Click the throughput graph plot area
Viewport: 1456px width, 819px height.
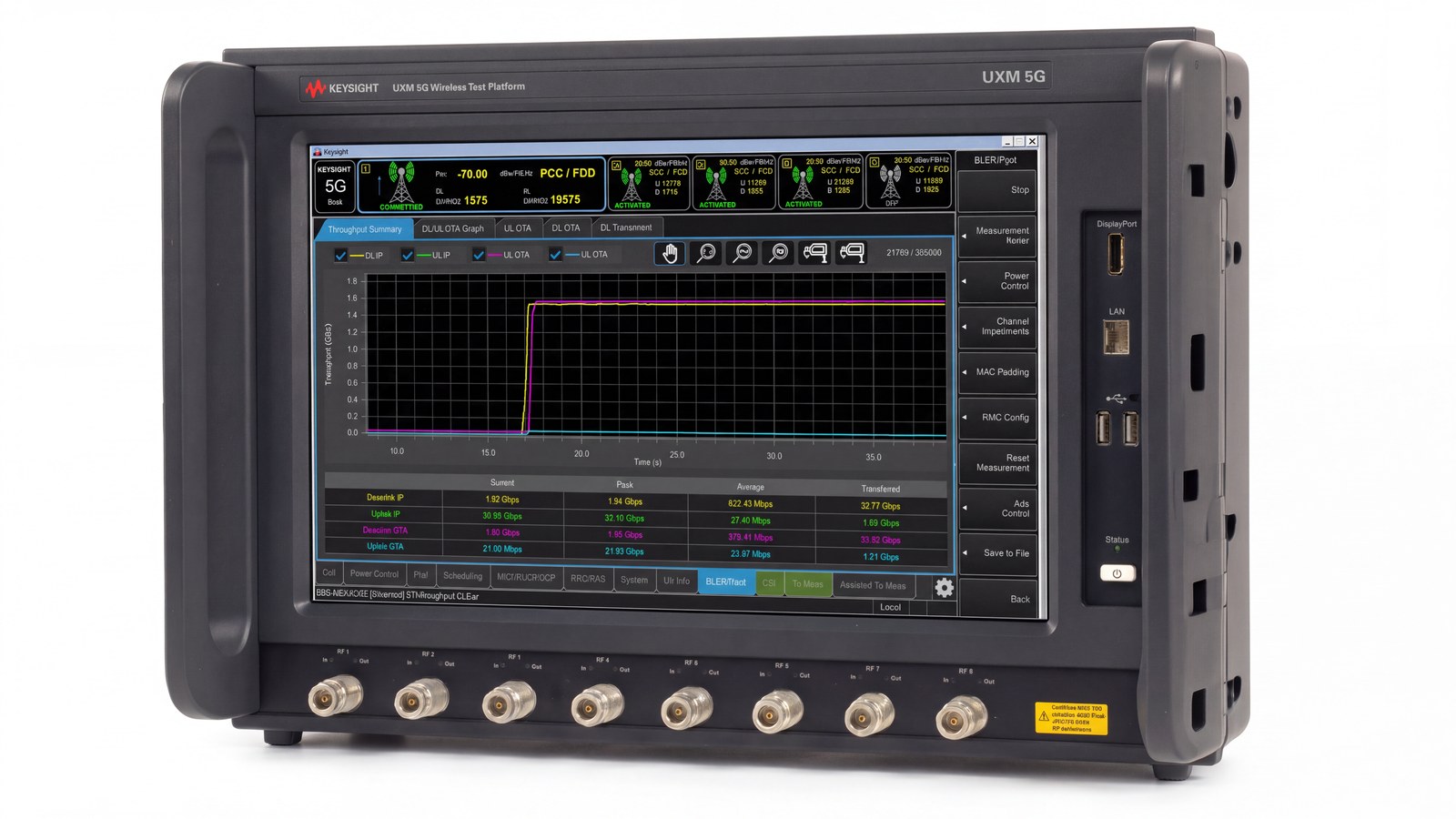(655, 355)
